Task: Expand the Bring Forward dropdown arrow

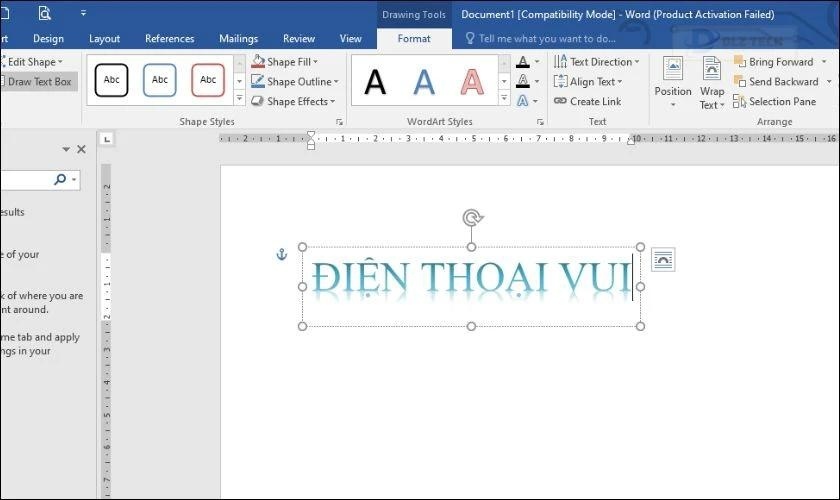Action: (824, 62)
